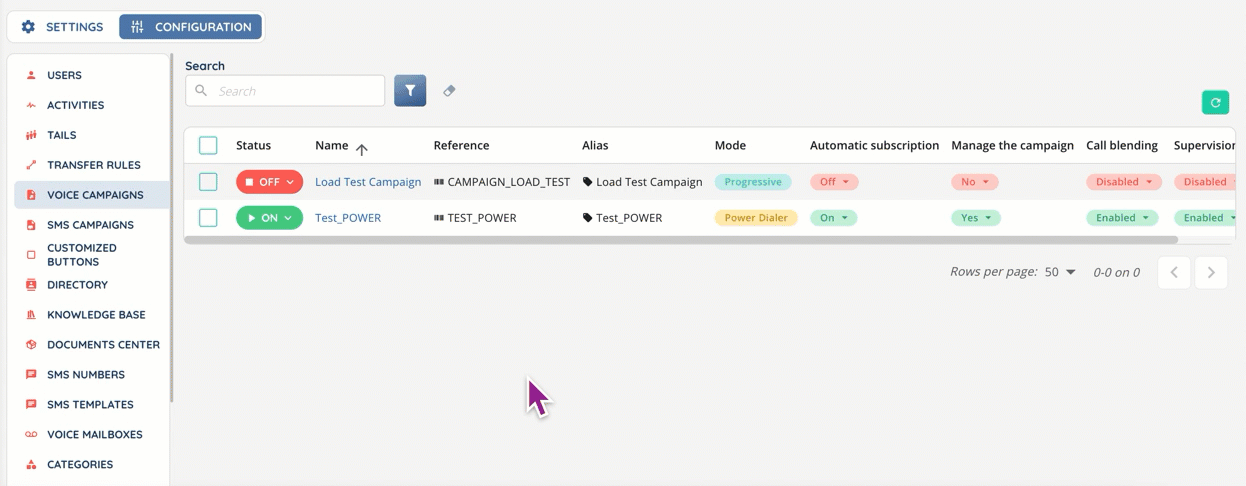
Task: Check the Load Test Campaign row checkbox
Action: coord(208,182)
